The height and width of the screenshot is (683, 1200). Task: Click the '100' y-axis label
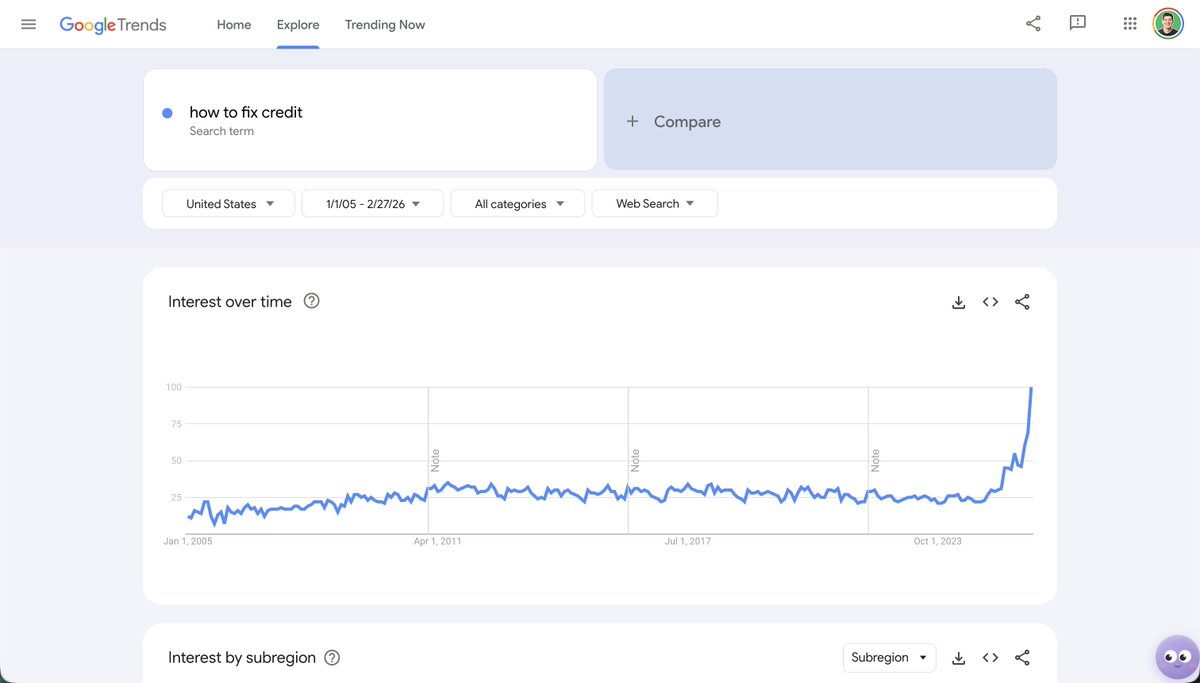click(x=173, y=387)
